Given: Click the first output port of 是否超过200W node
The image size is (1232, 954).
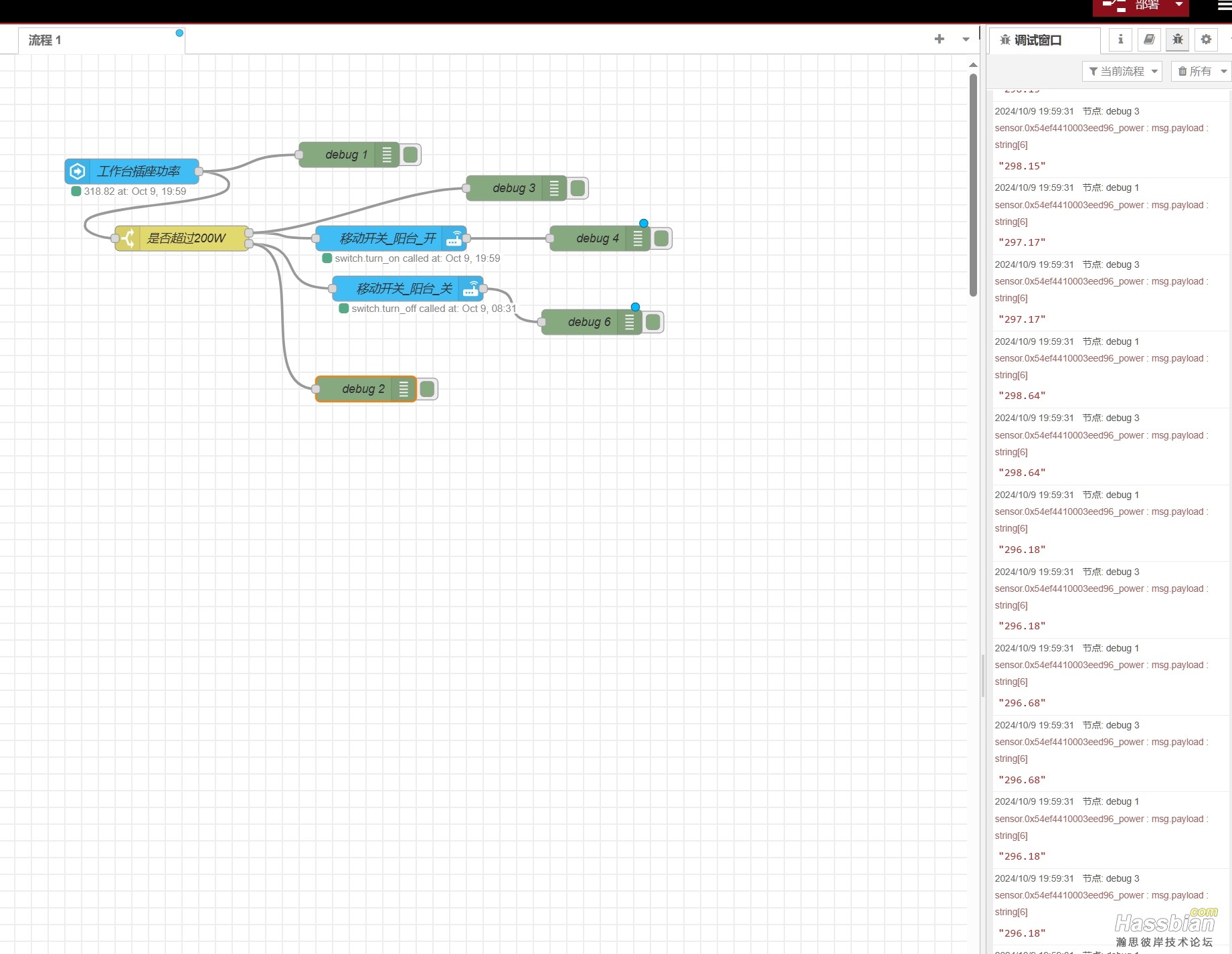Looking at the screenshot, I should (249, 233).
